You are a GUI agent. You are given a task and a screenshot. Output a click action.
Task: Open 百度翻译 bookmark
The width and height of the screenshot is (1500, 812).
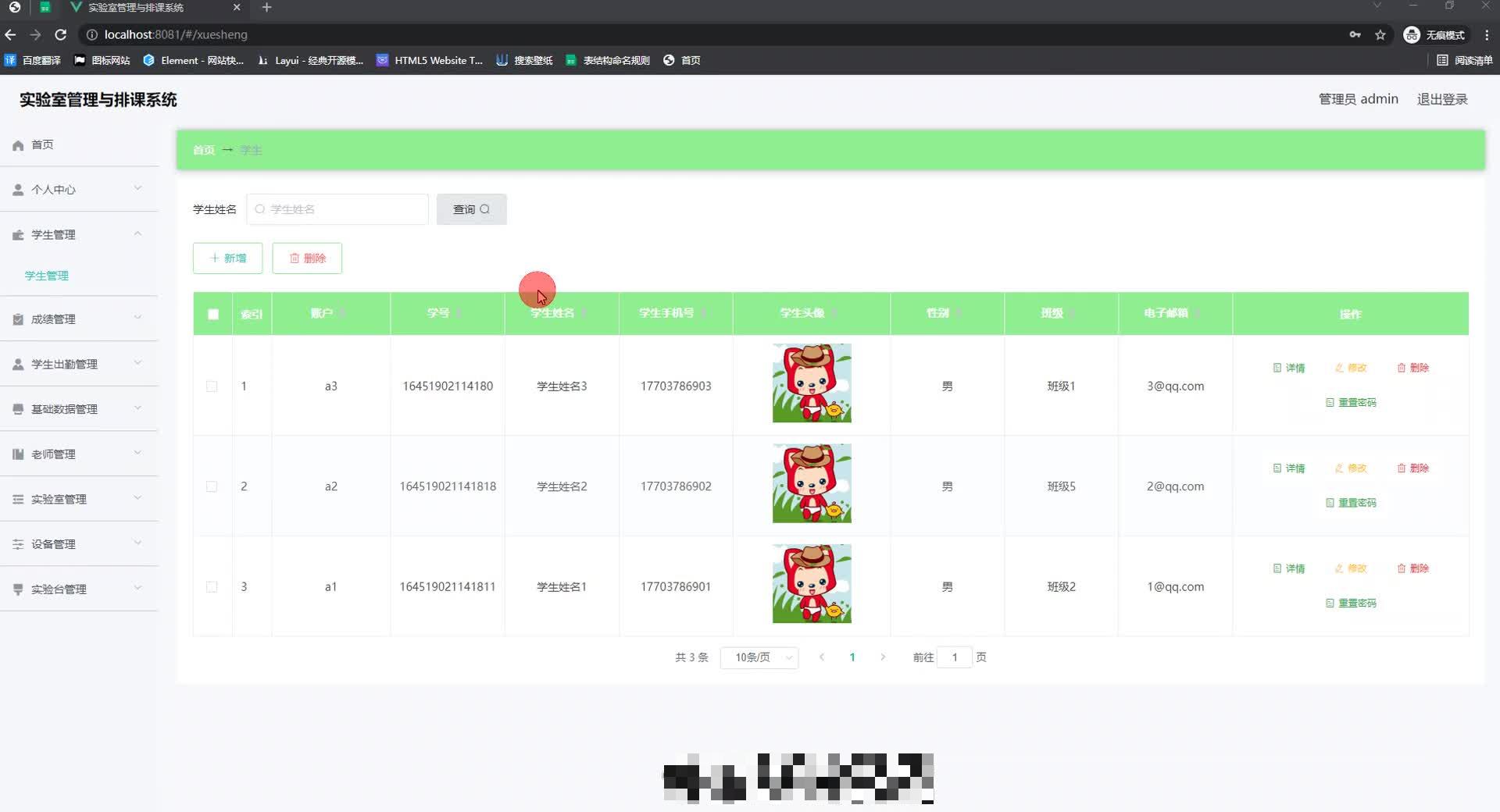pos(33,60)
